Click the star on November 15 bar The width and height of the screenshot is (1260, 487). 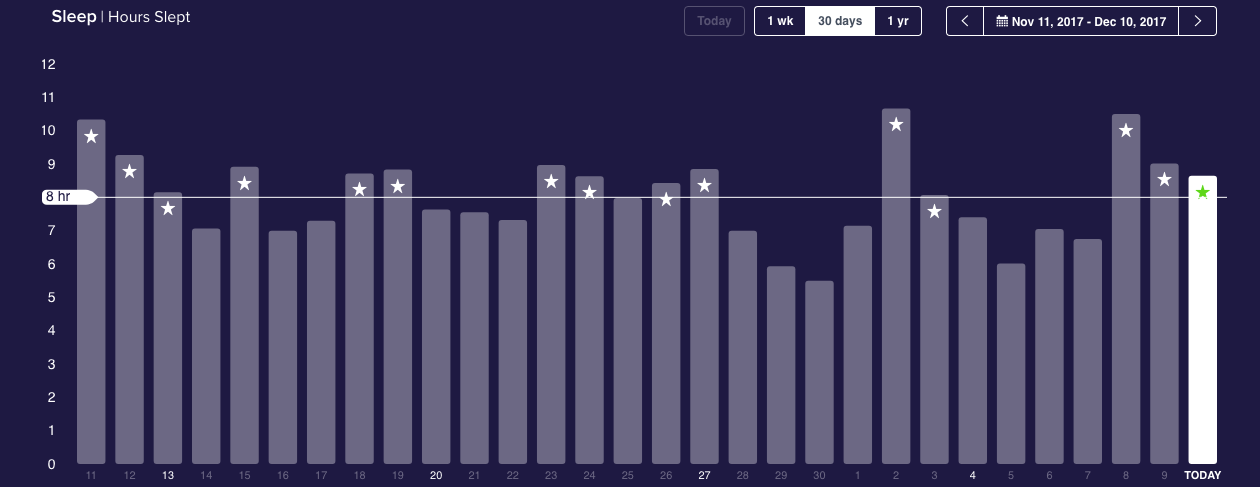244,184
